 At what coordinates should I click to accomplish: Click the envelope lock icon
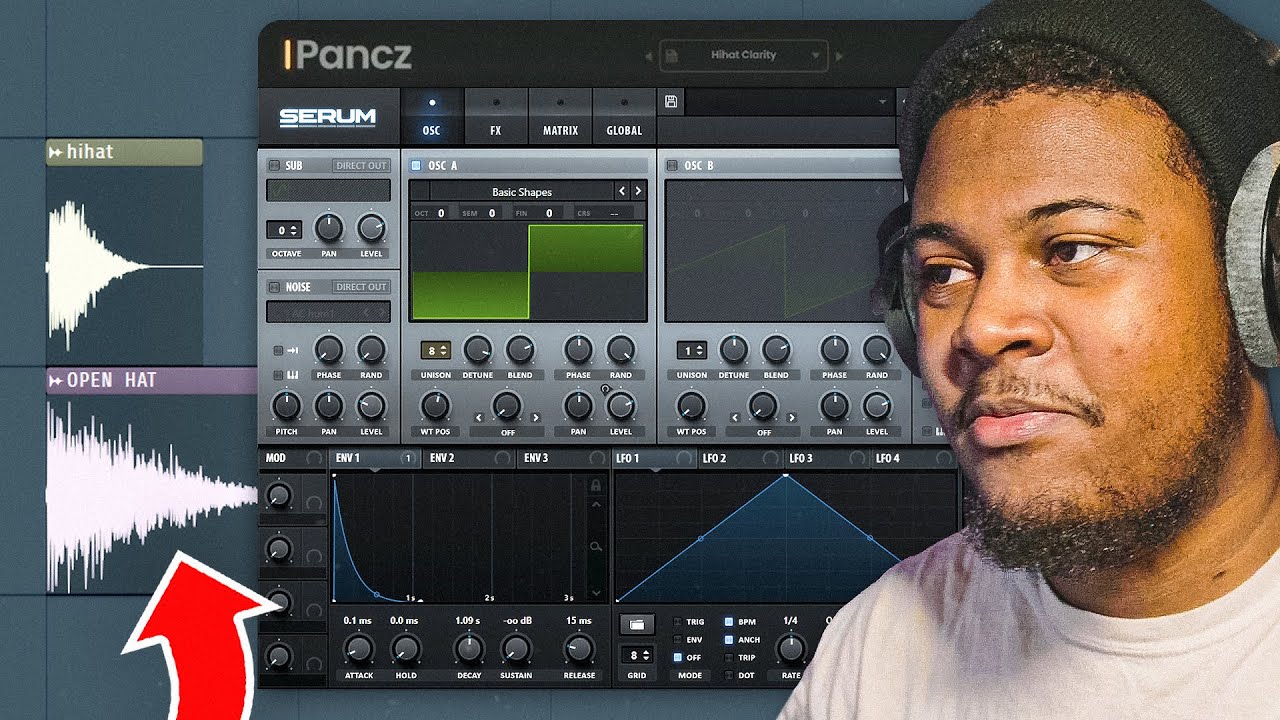[x=596, y=485]
